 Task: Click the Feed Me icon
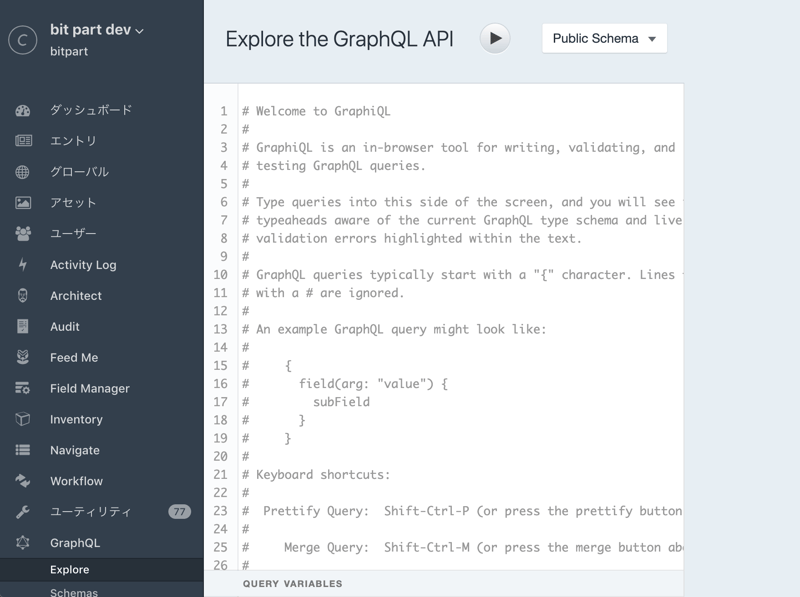point(23,357)
